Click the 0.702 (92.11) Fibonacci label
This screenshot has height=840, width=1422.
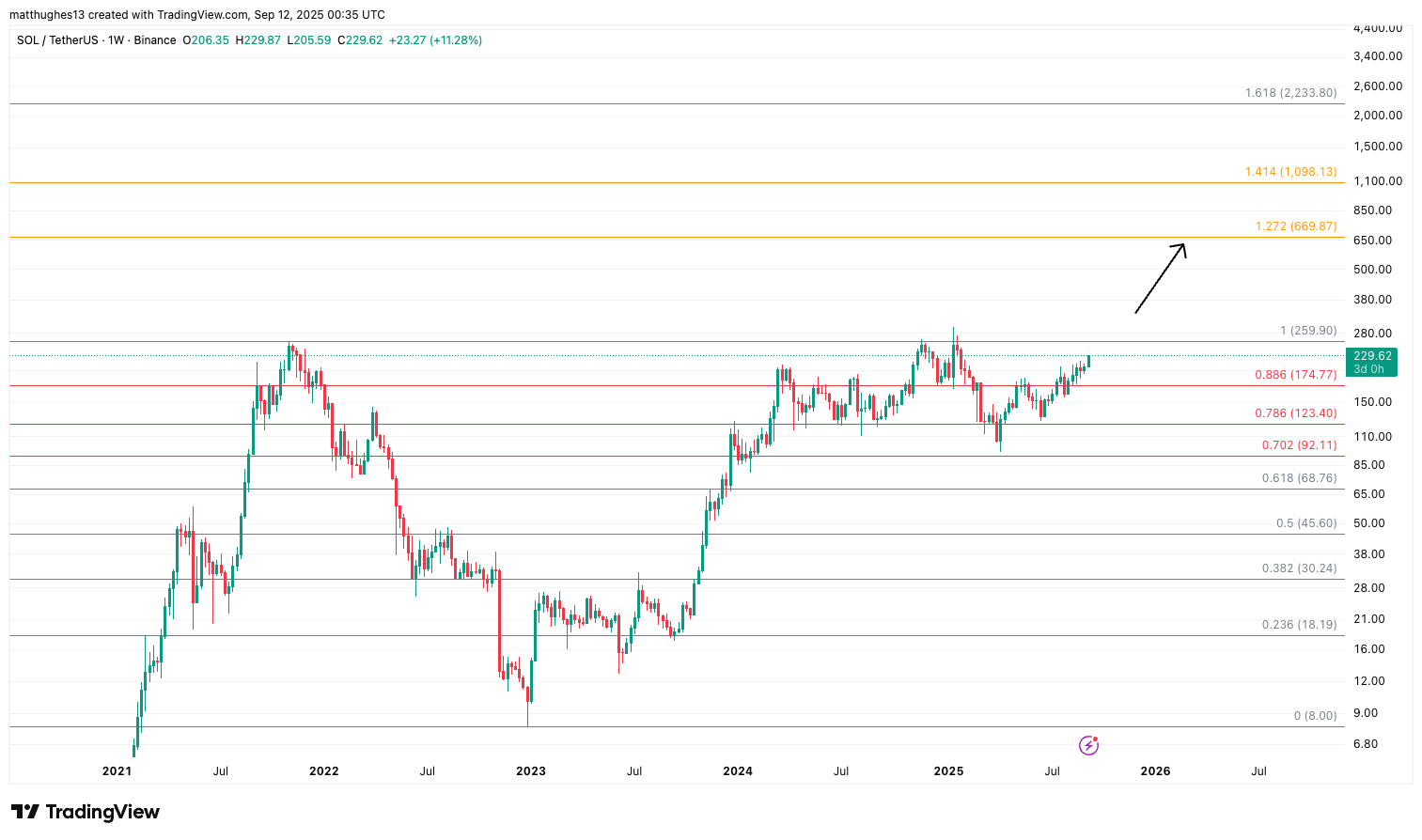coord(1299,445)
